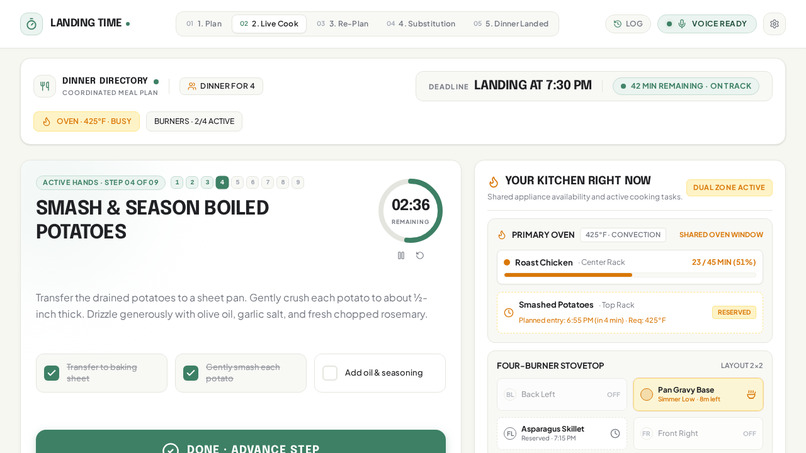
Task: Open the 1. Plan tab
Action: pyautogui.click(x=204, y=24)
